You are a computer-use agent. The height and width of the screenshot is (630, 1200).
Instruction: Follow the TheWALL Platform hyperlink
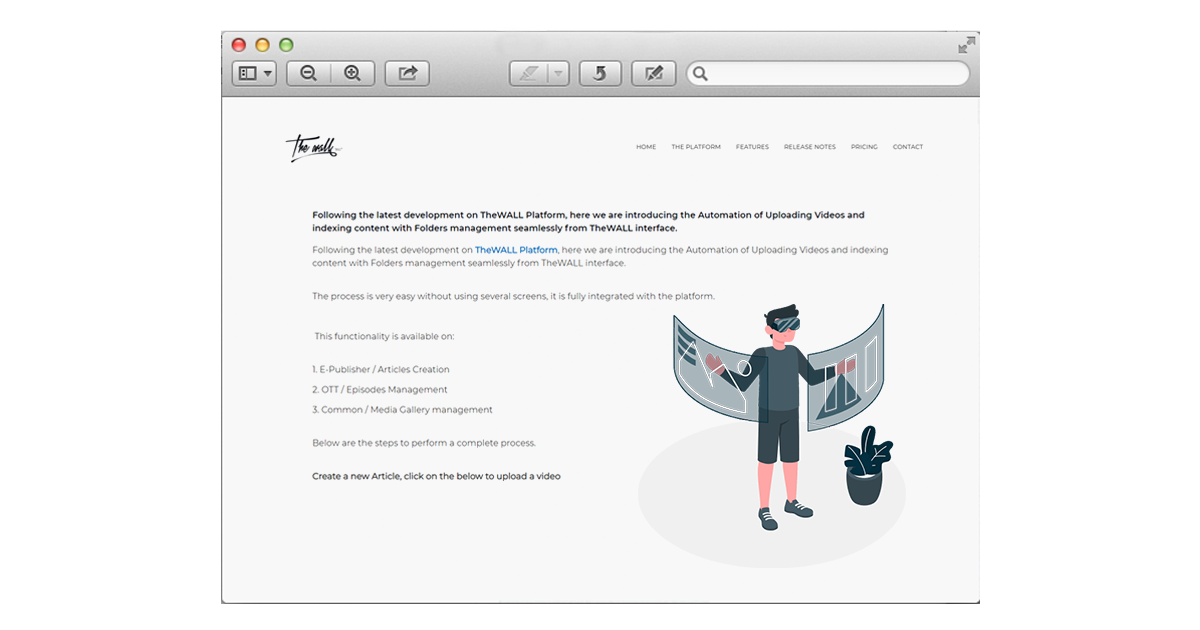(516, 249)
